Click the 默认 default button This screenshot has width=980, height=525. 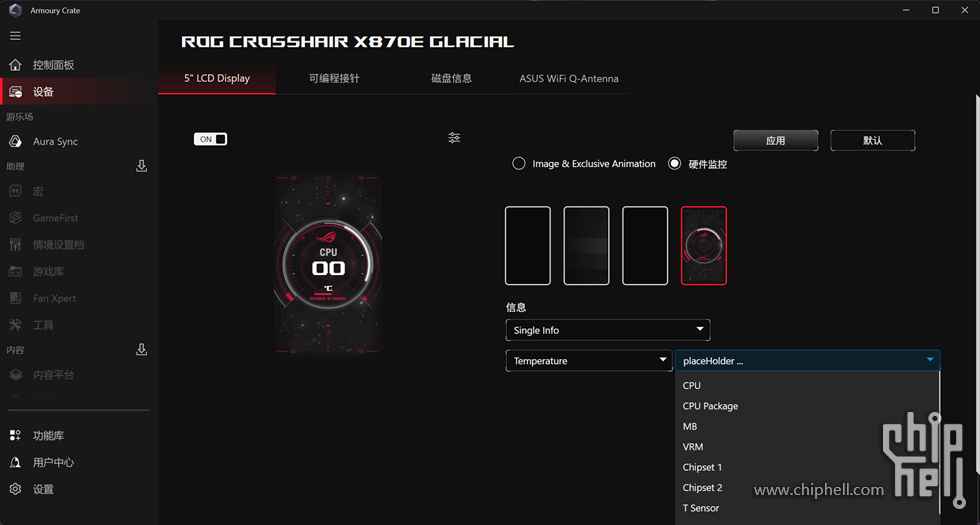872,141
